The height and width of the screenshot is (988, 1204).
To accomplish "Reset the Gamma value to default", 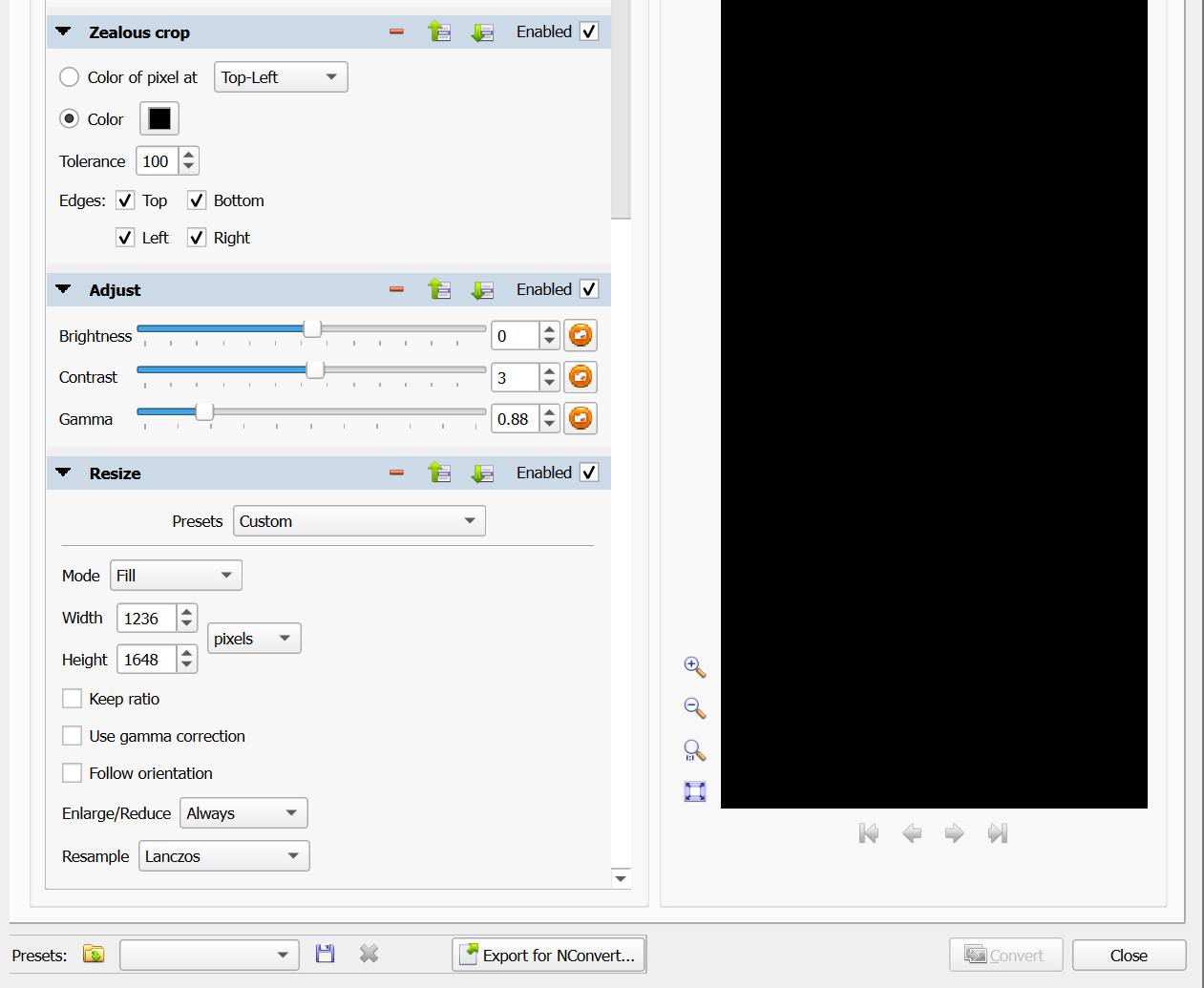I will point(580,418).
